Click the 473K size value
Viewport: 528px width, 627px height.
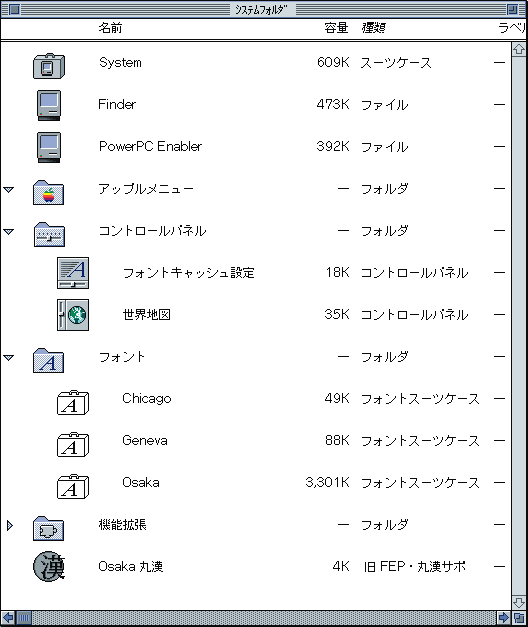(333, 105)
